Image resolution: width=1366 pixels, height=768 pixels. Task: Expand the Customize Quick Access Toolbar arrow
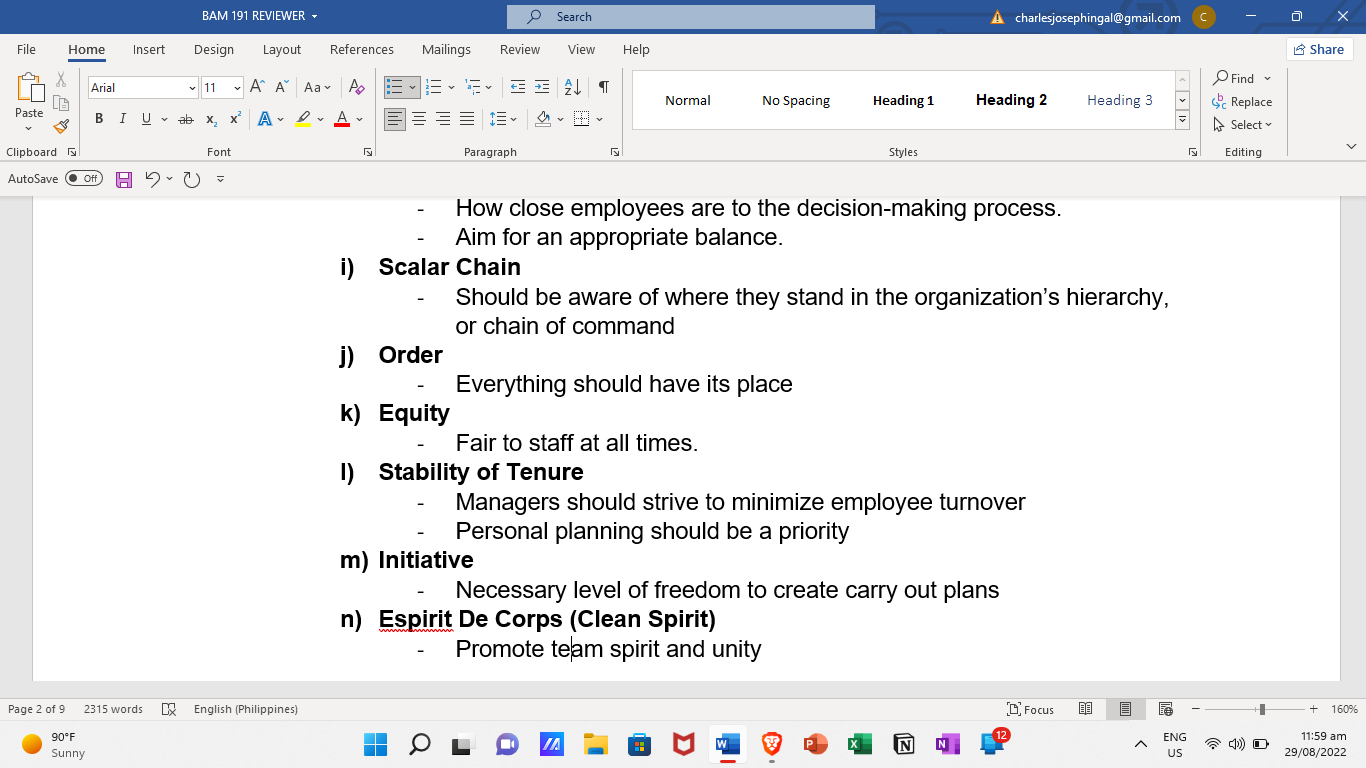[220, 179]
